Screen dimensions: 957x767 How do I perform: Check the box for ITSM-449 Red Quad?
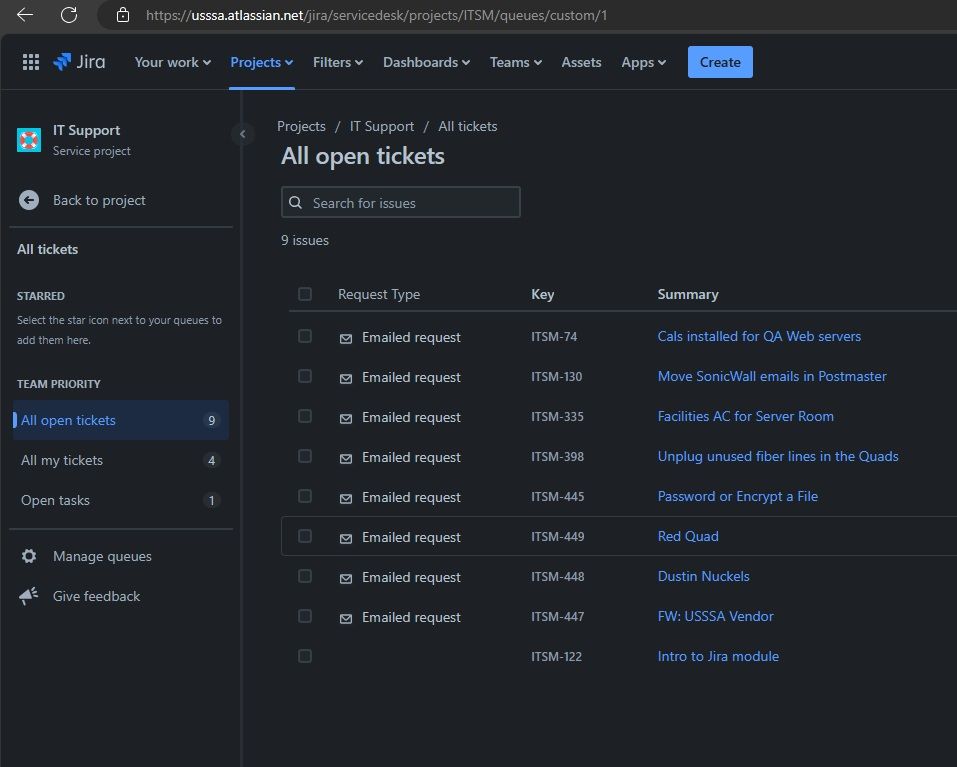pos(305,536)
